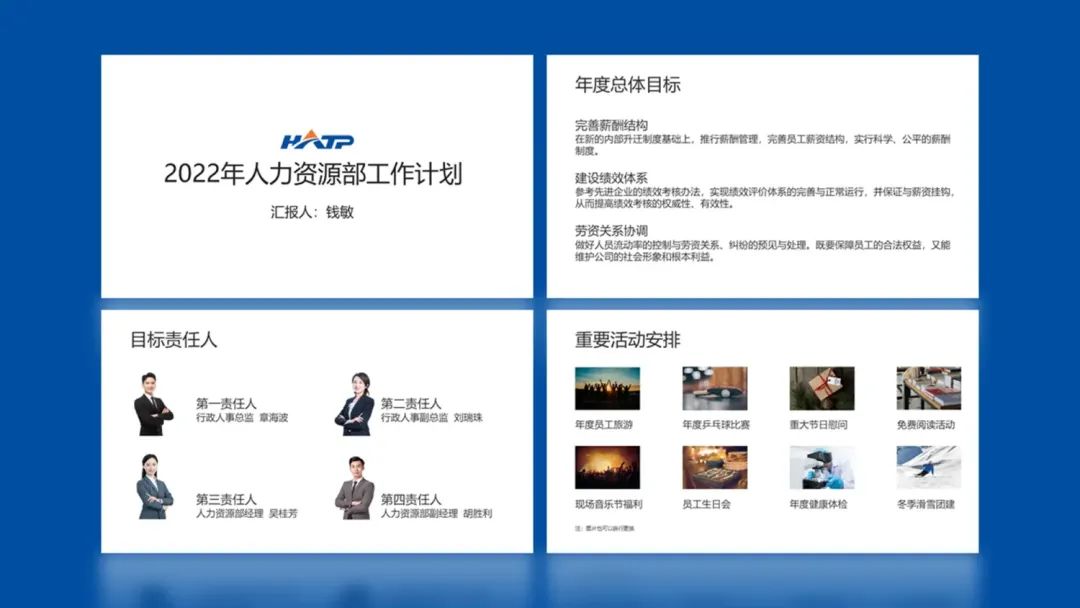Select the text 人力资源部经理 吴桂芳
Screen dimensions: 1080x608
click(247, 513)
